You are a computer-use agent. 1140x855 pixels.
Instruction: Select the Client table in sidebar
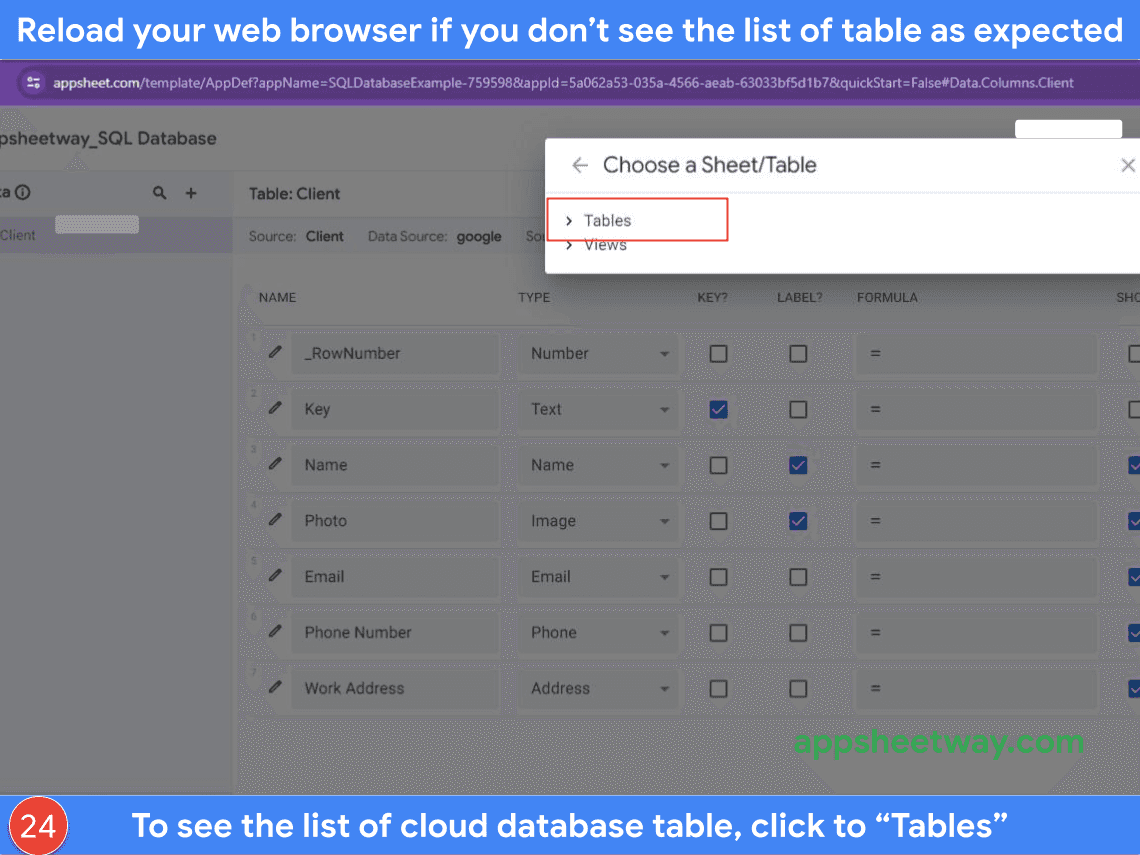18,235
